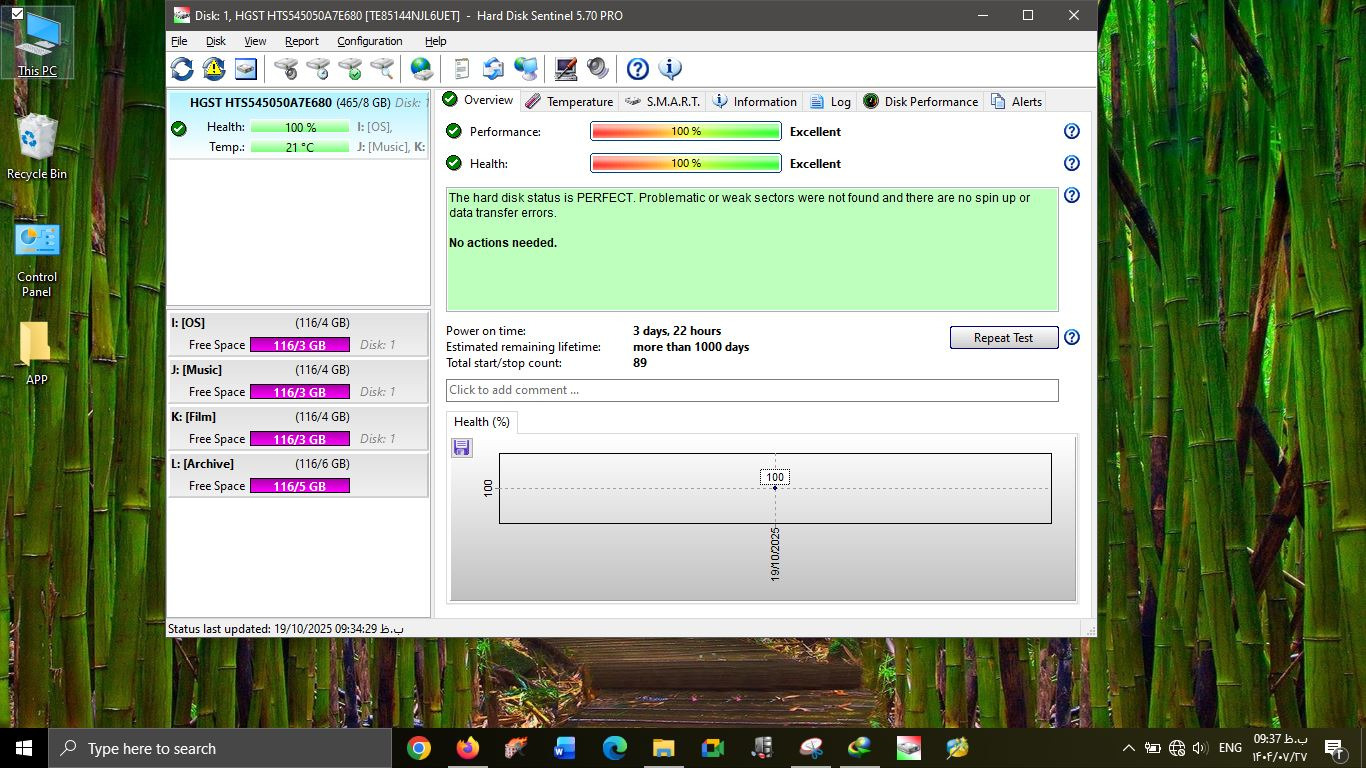The width and height of the screenshot is (1366, 768).
Task: Click help icon next to Performance bar
Action: (1071, 131)
